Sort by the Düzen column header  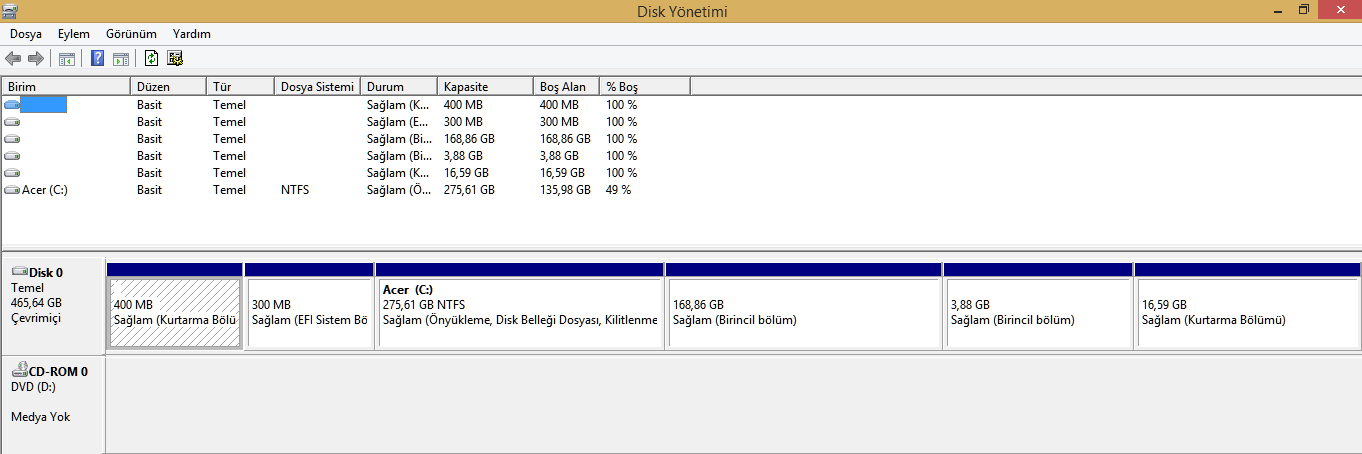pyautogui.click(x=169, y=87)
